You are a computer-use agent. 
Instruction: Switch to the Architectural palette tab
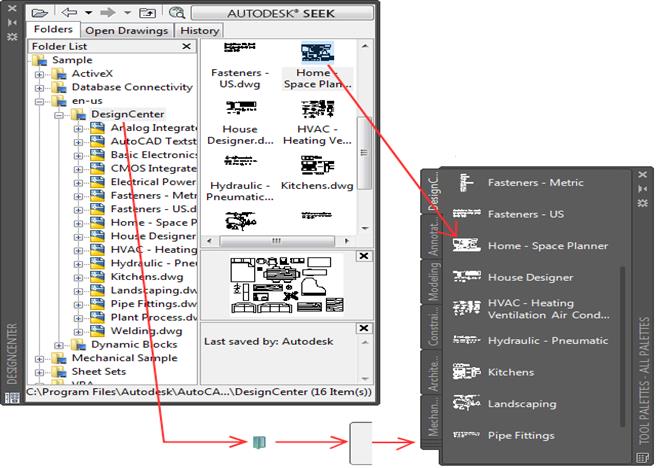433,372
